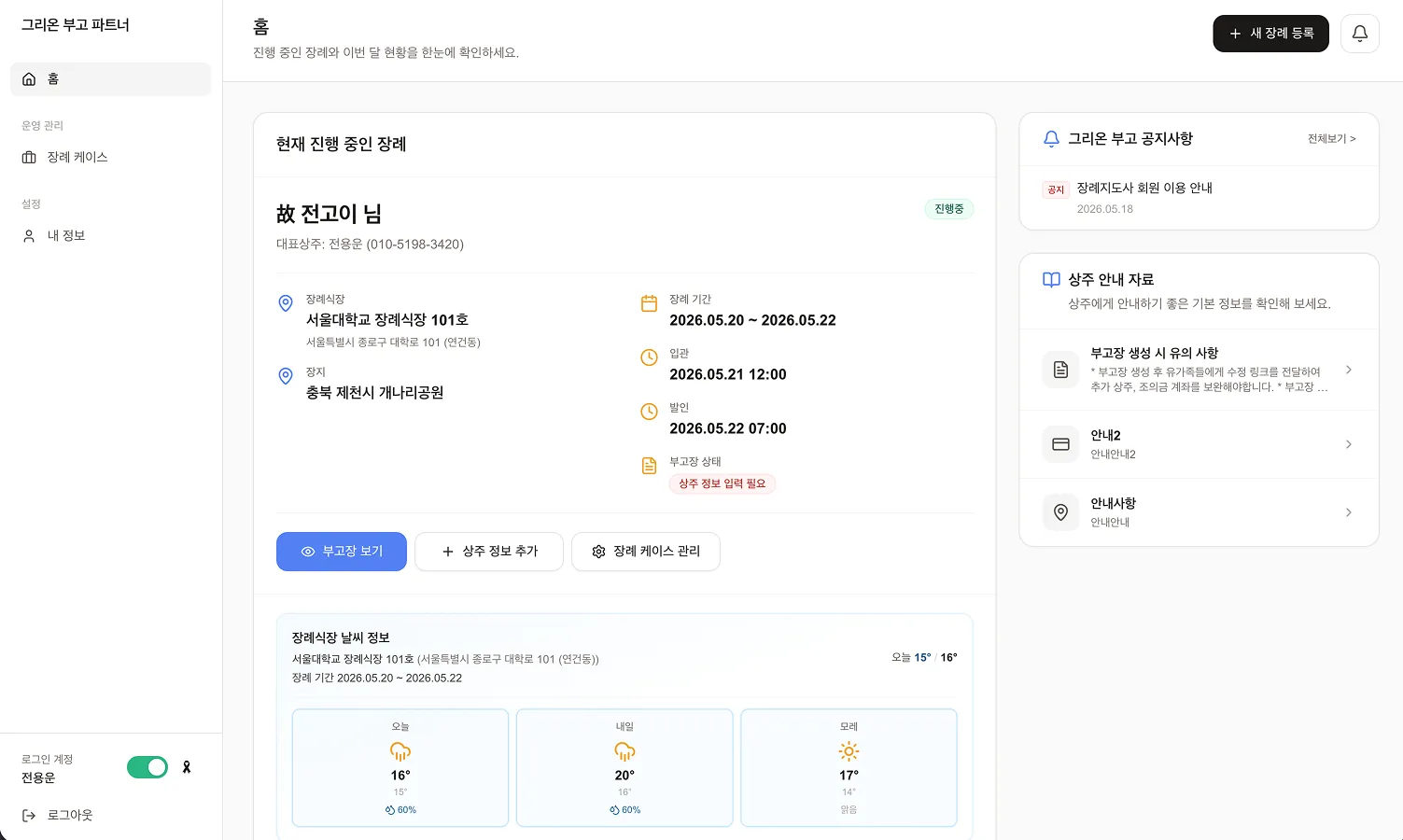
Task: Click the logout arrow icon
Action: pyautogui.click(x=29, y=816)
